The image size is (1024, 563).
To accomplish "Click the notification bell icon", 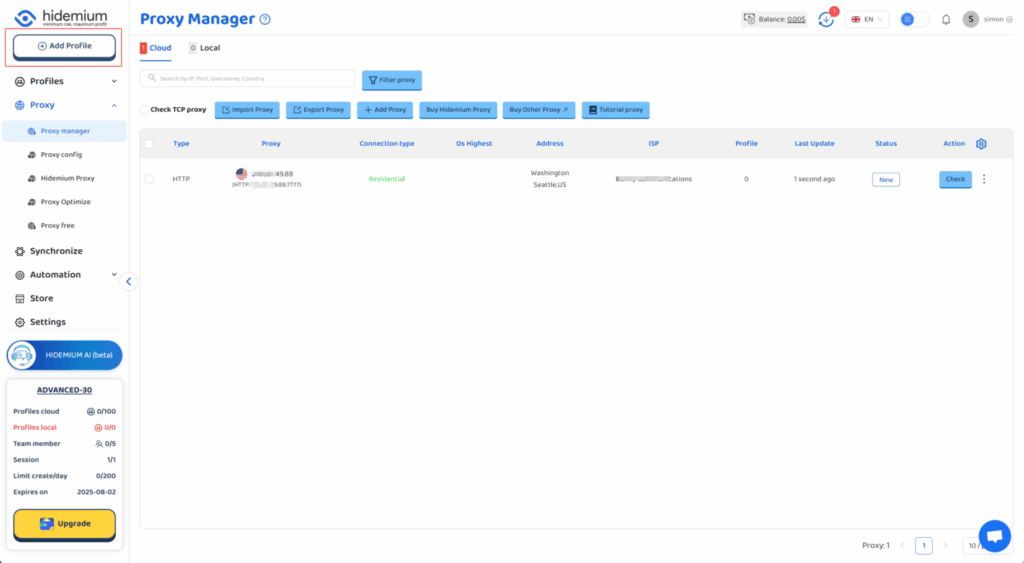I will (946, 19).
